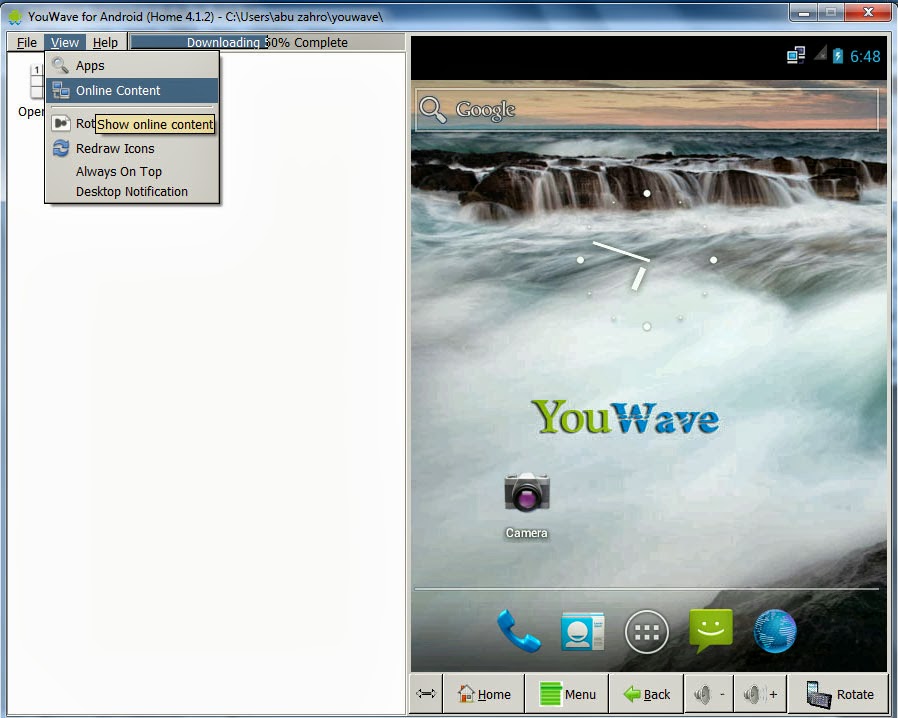Tap the Camera label text

click(526, 533)
